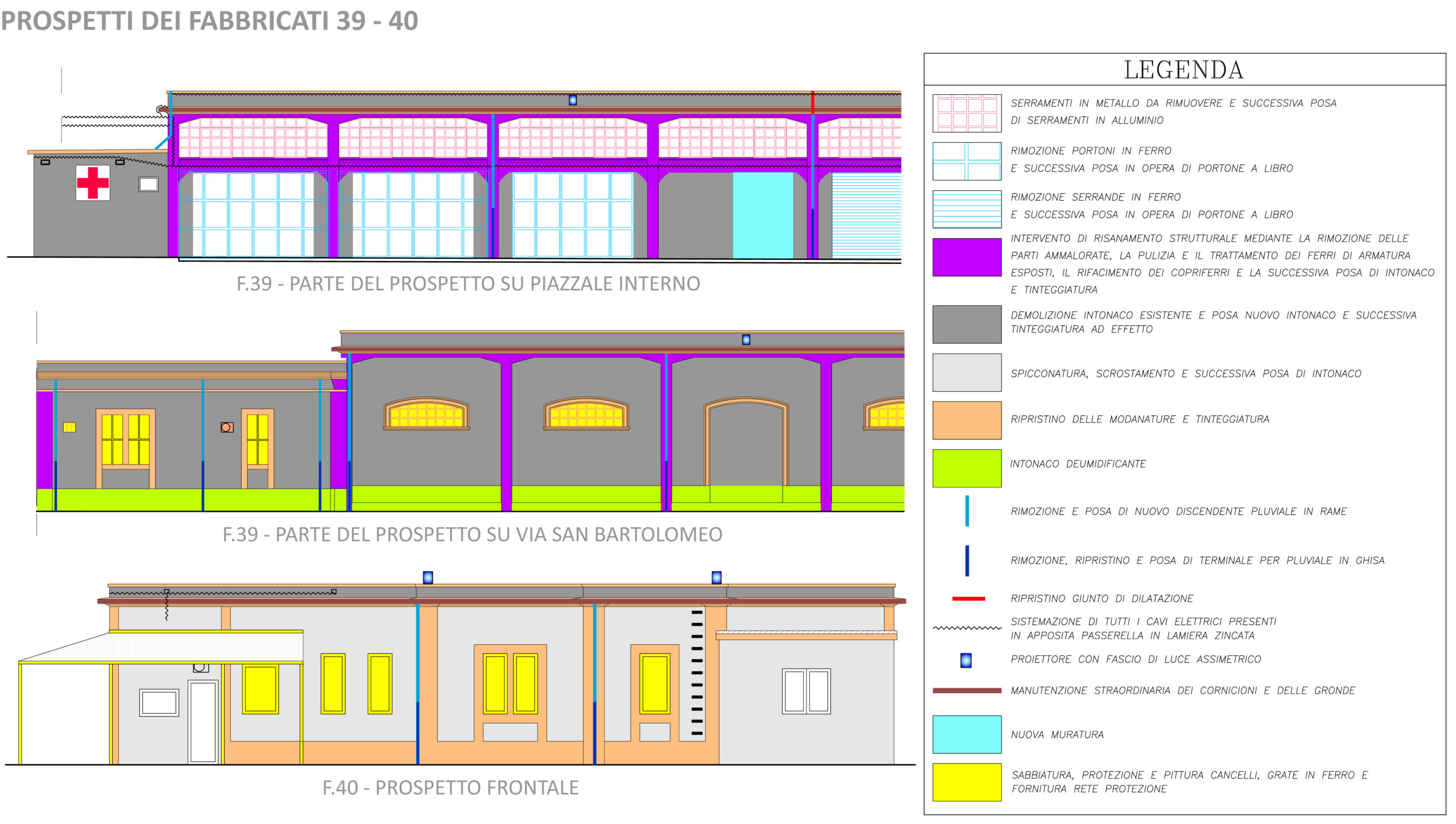Viewport: 1456px width, 824px height.
Task: Select the yellow sandblasting swatch in legend
Action: pyautogui.click(x=967, y=782)
